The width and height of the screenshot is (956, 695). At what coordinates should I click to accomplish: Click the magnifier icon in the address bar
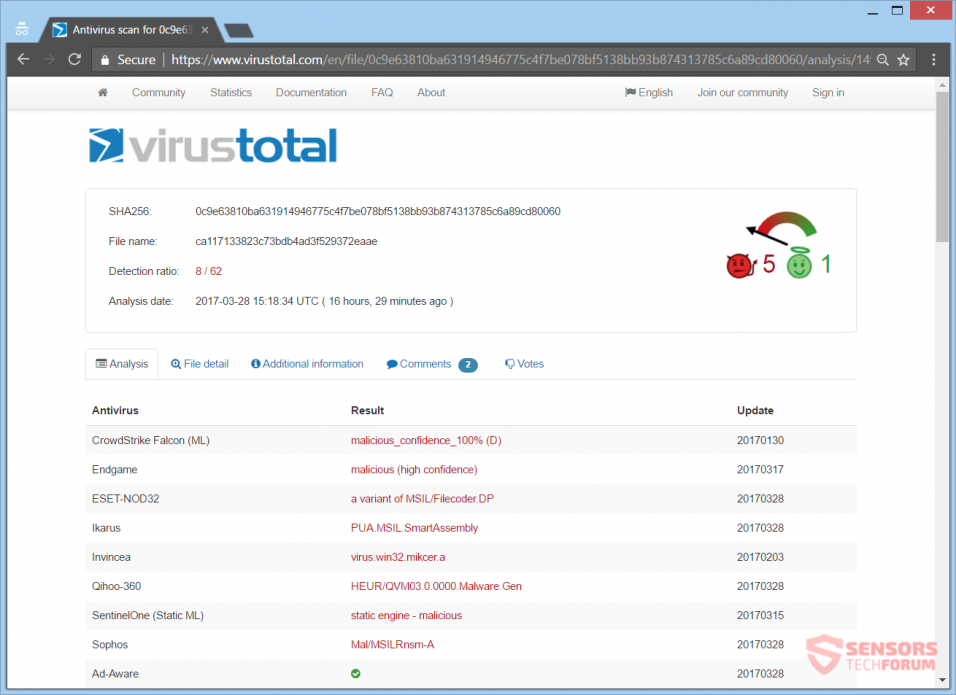coord(882,59)
